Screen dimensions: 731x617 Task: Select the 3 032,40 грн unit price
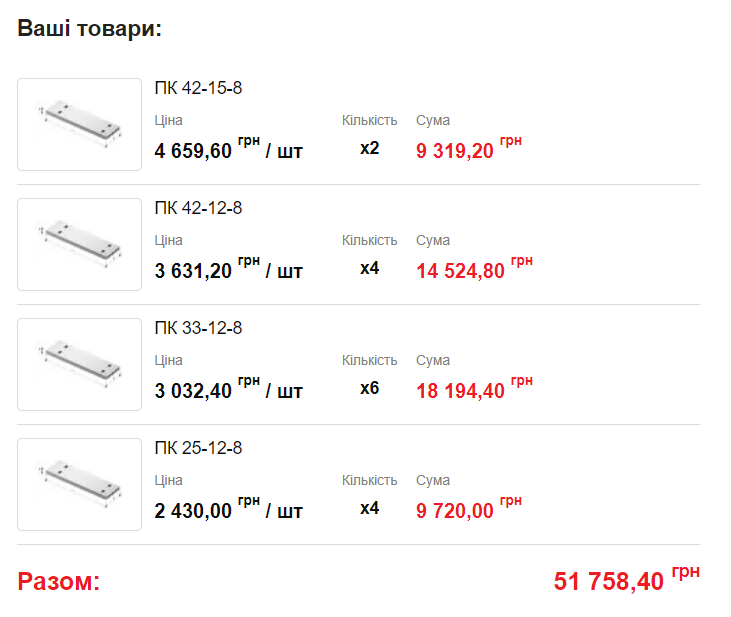(194, 391)
